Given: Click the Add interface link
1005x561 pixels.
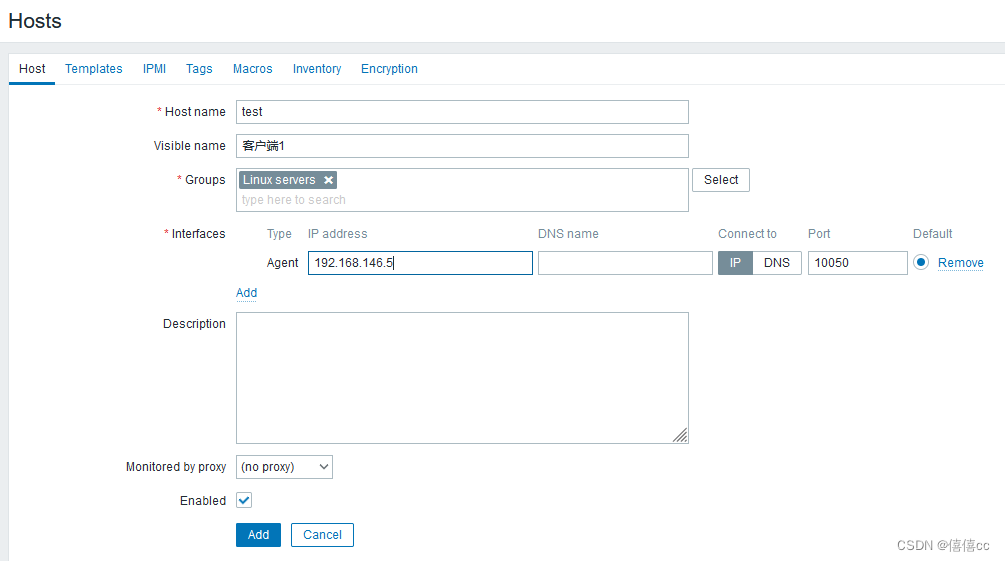Looking at the screenshot, I should point(246,293).
